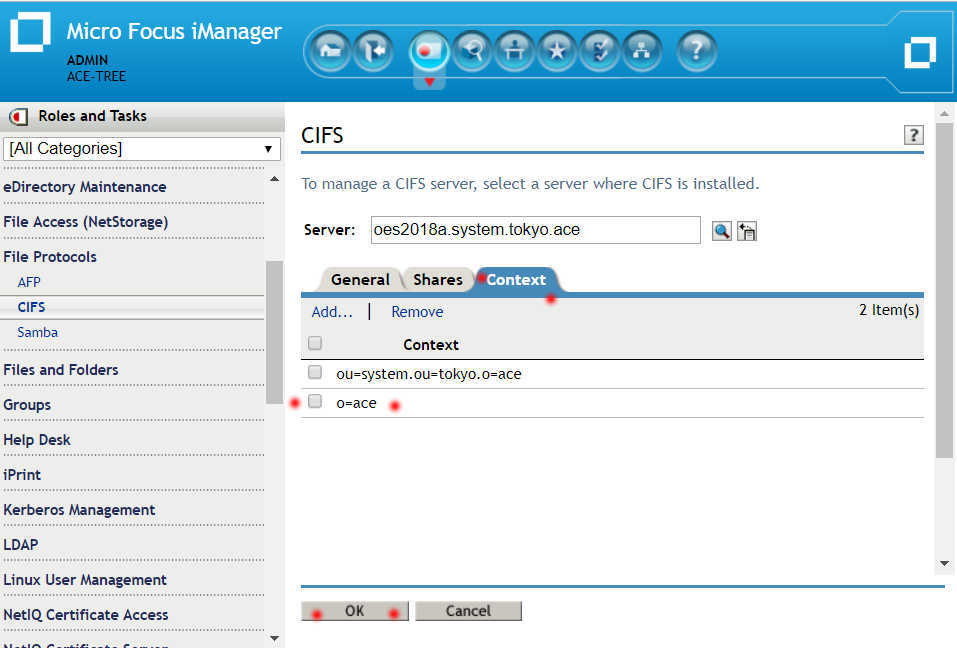Viewport: 957px width, 648px height.
Task: Expand File Access (NetStorage) role
Action: (85, 222)
